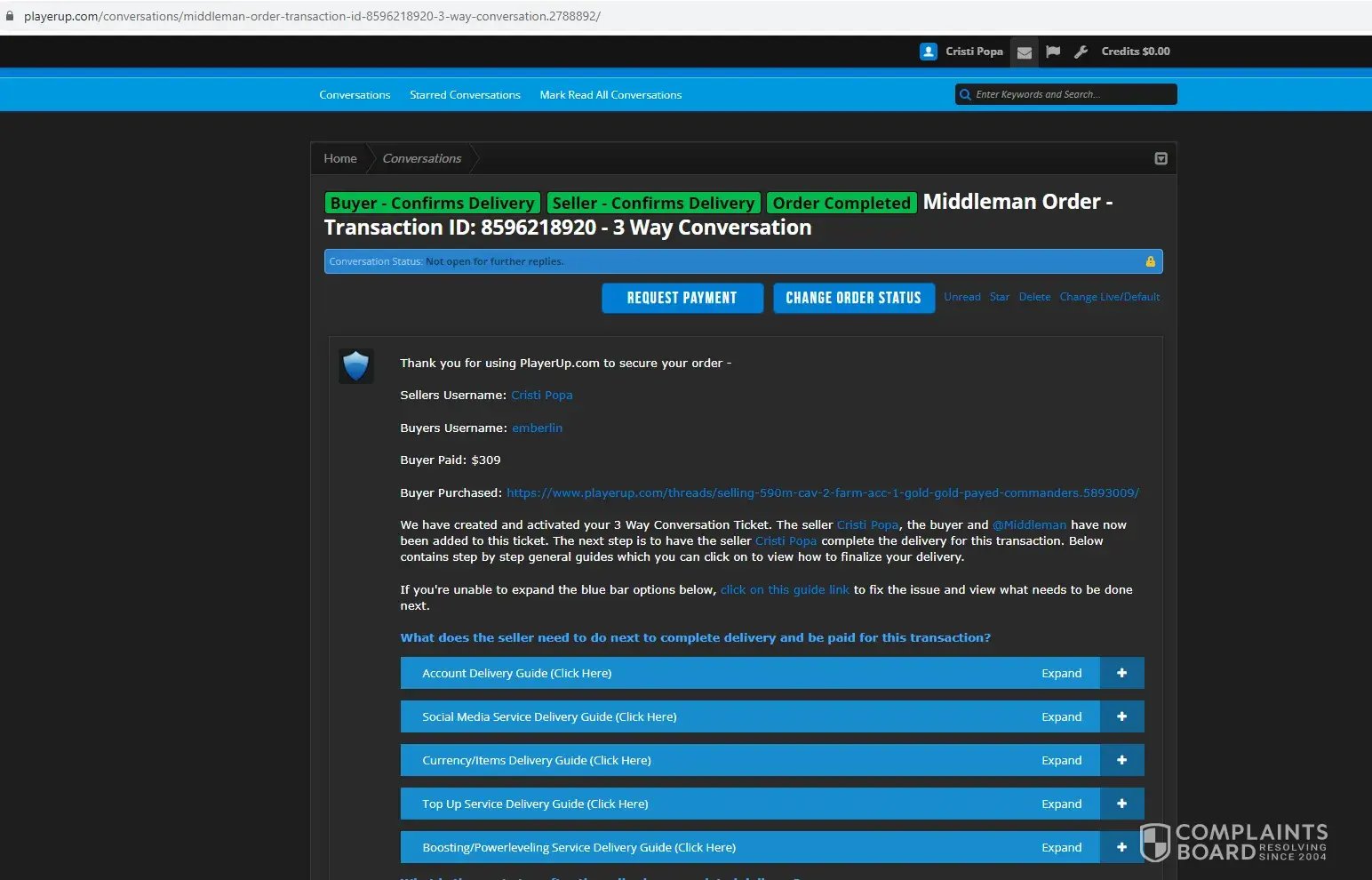This screenshot has height=880, width=1372.
Task: Open the Conversations nav item
Action: pos(355,95)
